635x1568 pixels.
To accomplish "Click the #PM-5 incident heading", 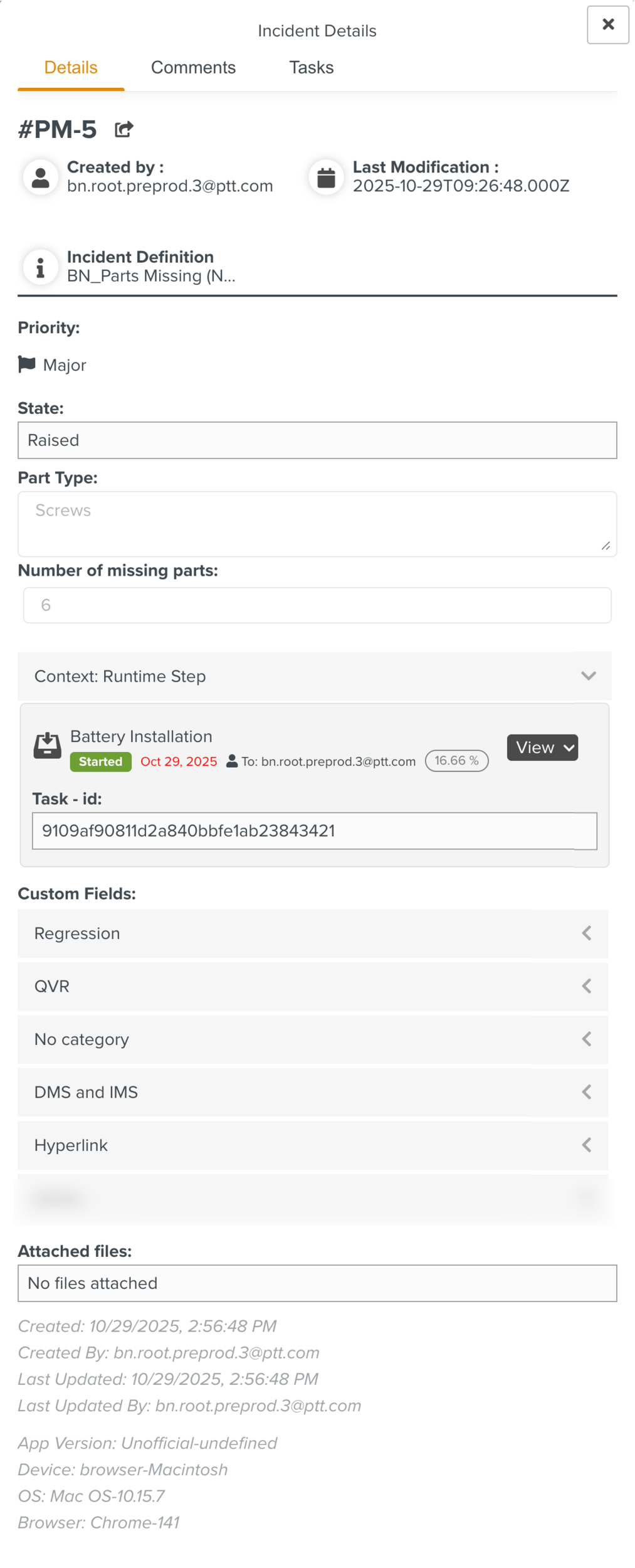I will click(57, 129).
